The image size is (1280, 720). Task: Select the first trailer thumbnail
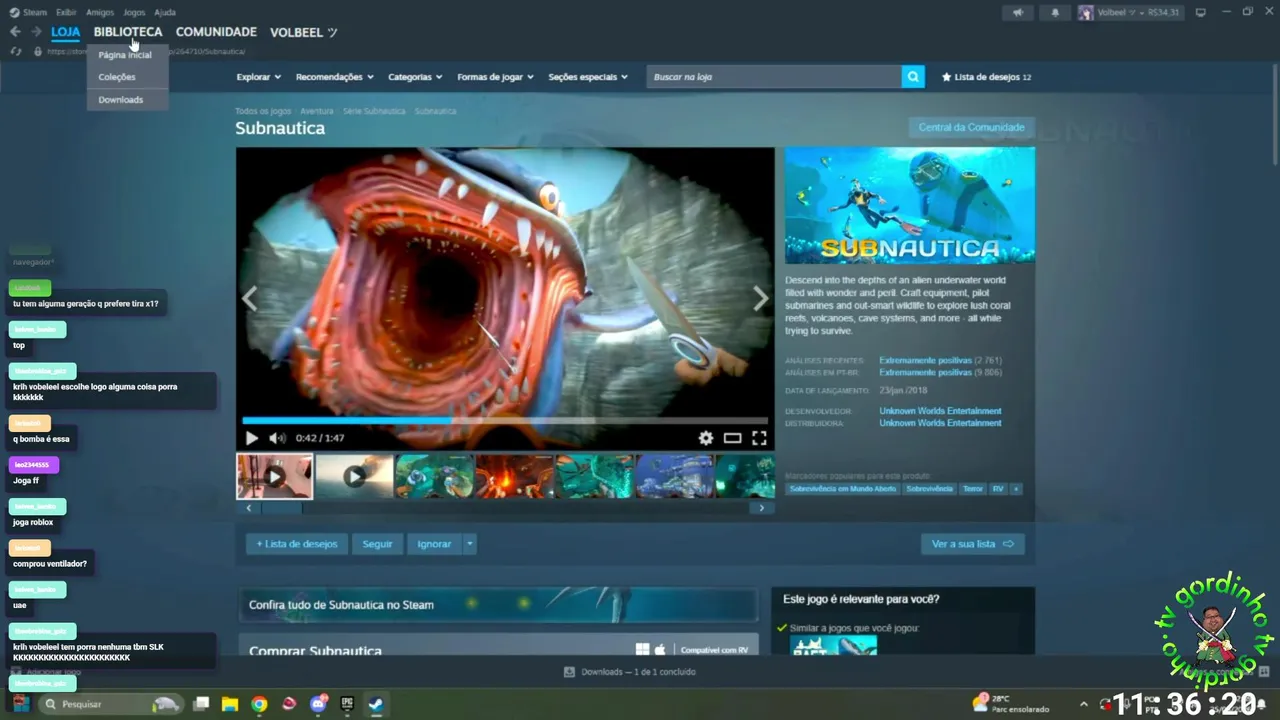pyautogui.click(x=274, y=476)
